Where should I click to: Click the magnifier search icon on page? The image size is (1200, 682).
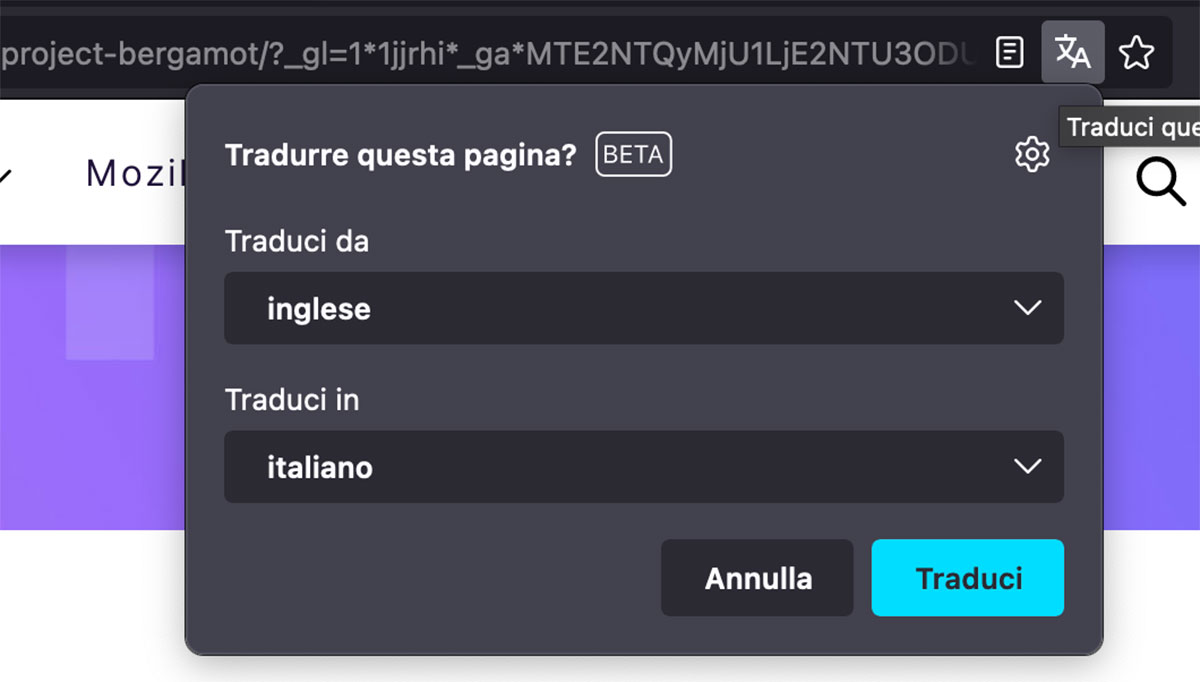1161,182
